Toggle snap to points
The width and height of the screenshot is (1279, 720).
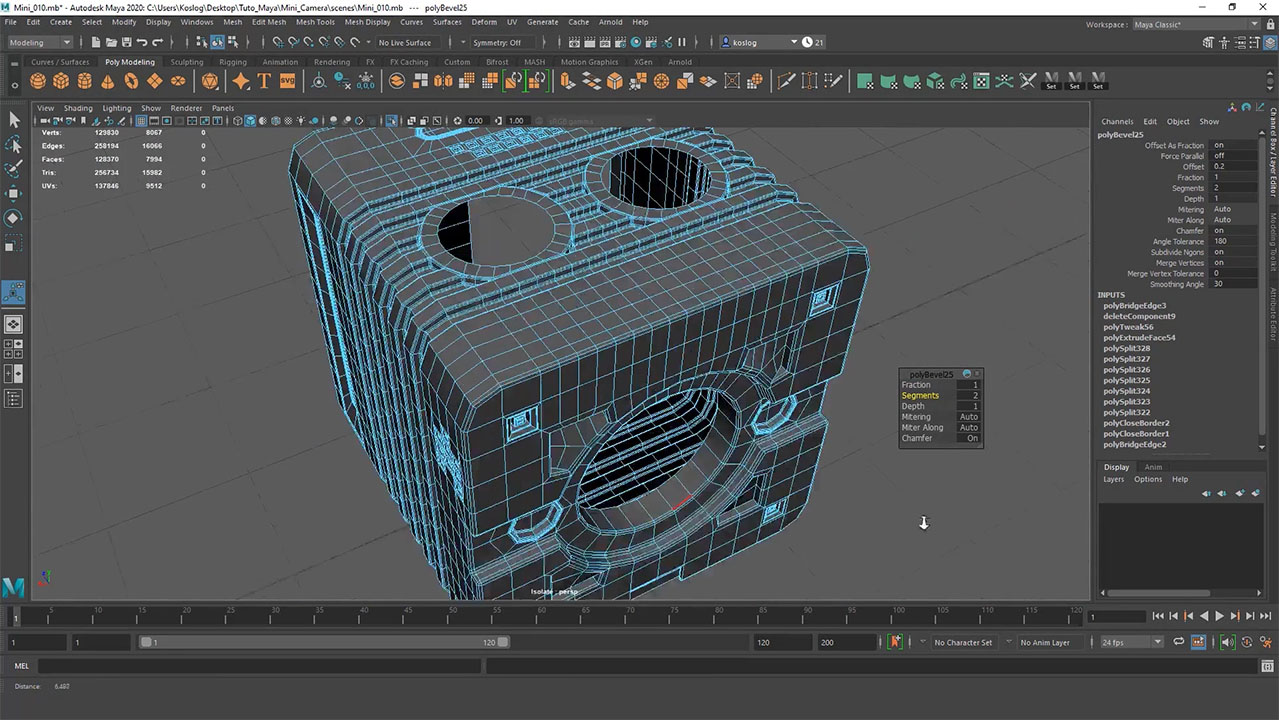[309, 42]
